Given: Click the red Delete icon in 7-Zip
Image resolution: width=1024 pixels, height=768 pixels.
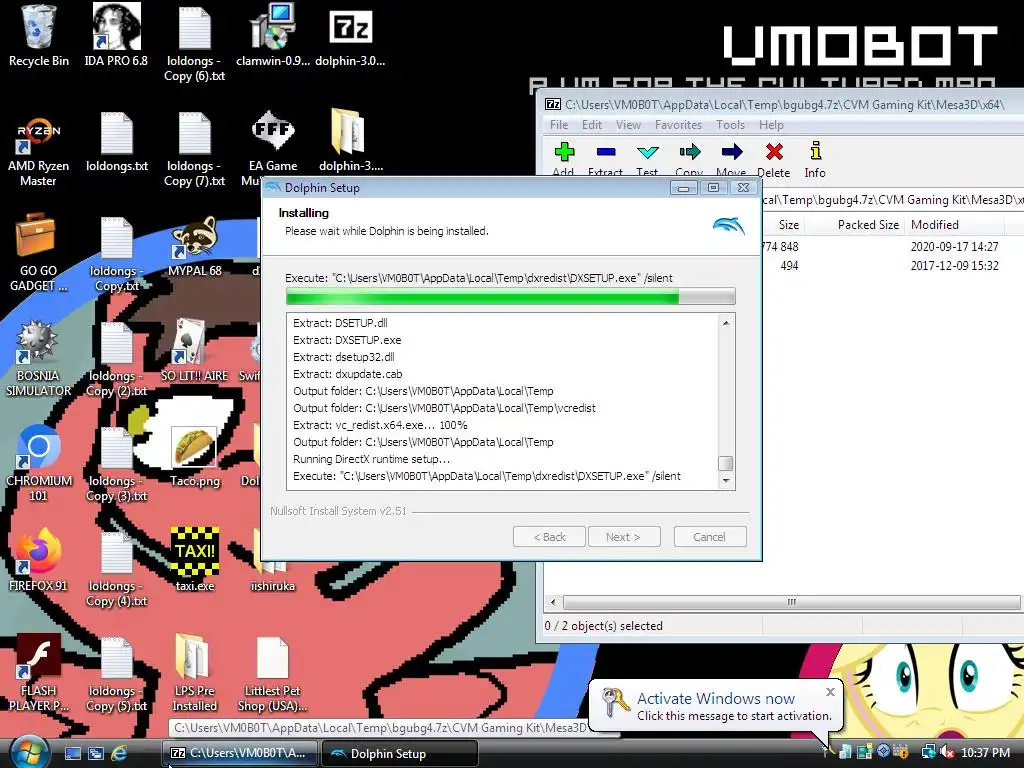Looking at the screenshot, I should point(774,152).
